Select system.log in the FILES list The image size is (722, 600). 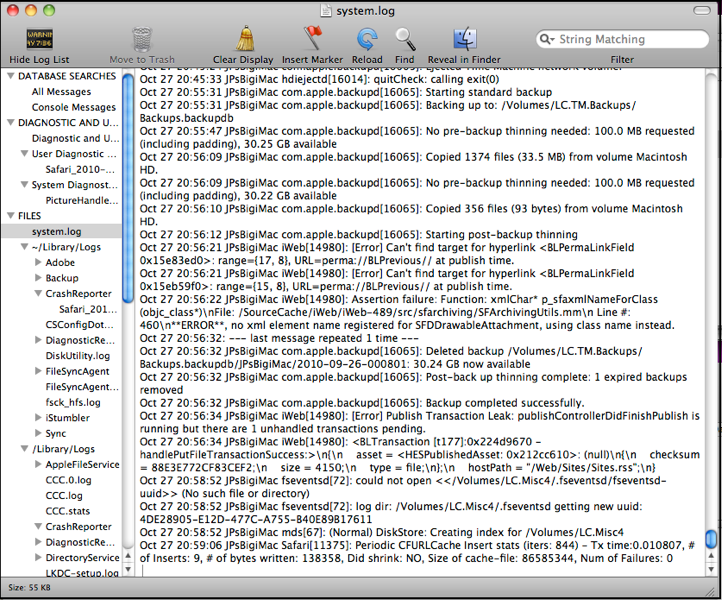[62, 231]
